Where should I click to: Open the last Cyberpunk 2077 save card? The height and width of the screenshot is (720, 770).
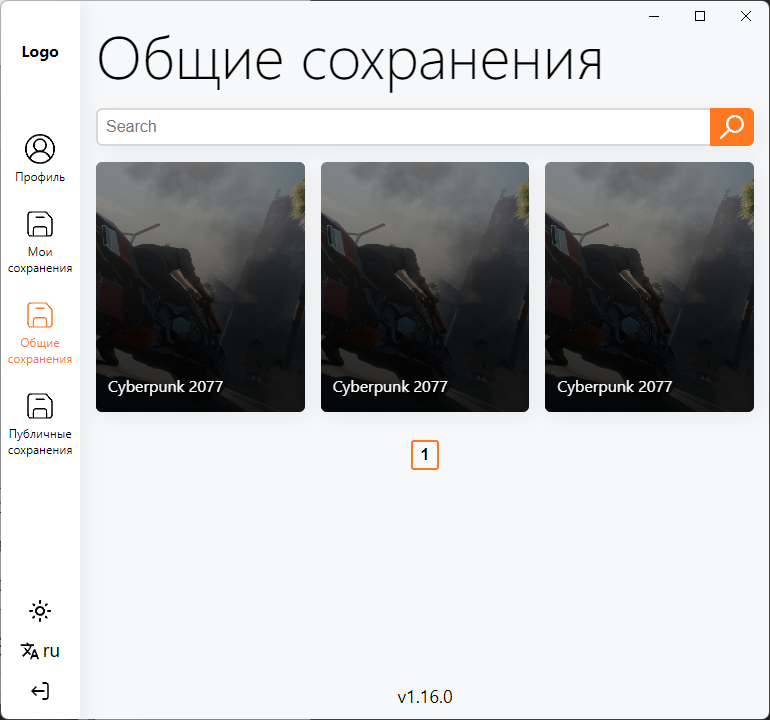point(649,287)
